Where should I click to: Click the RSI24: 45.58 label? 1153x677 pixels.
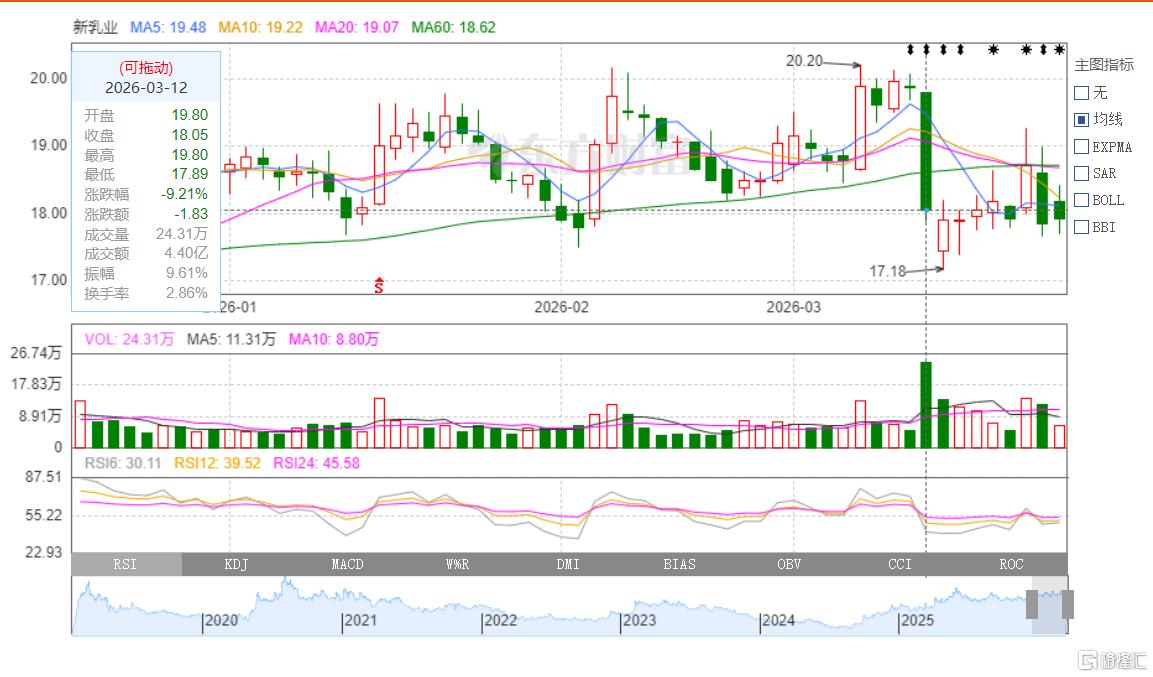(x=316, y=463)
